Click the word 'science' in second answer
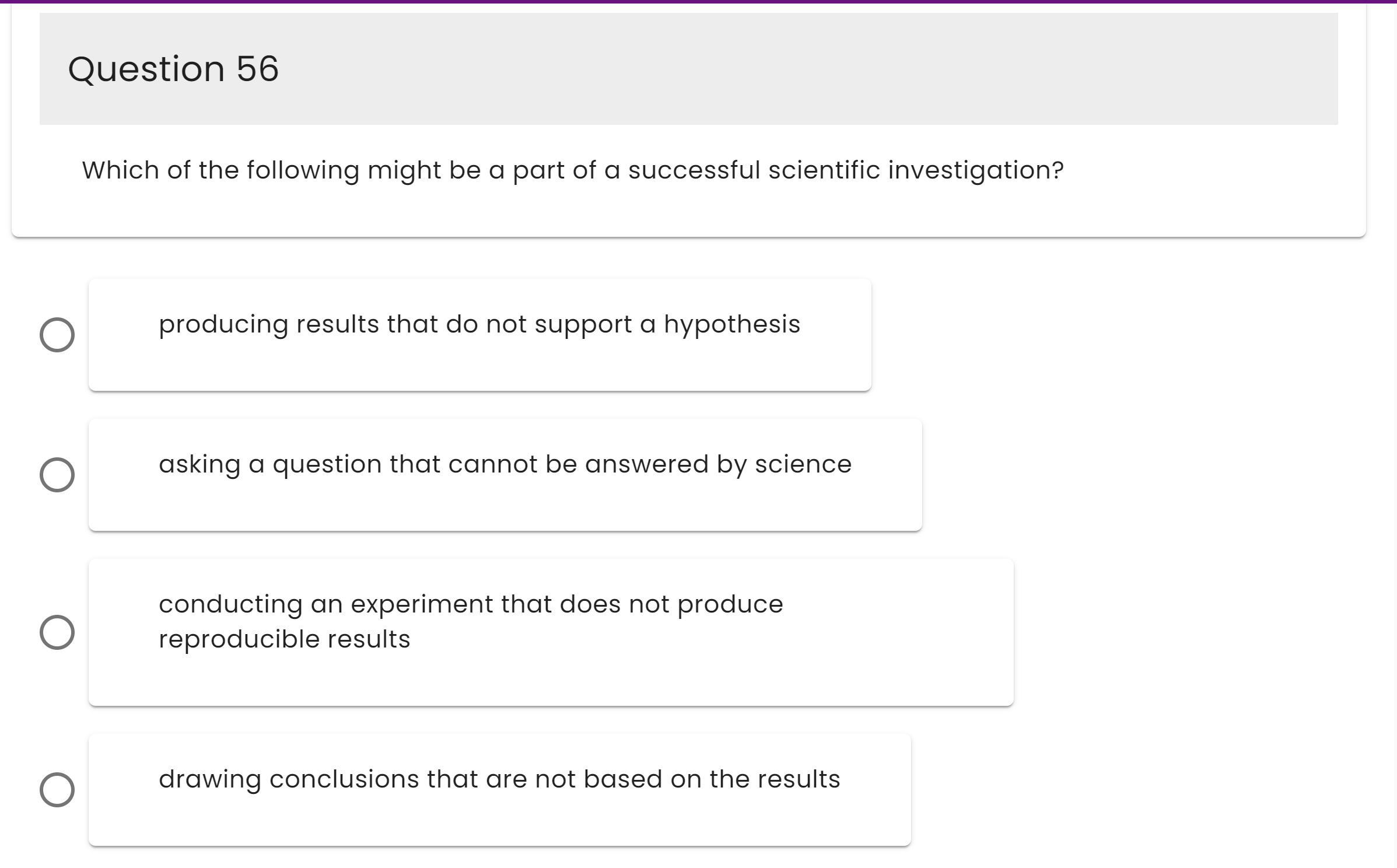The width and height of the screenshot is (1397, 868). click(803, 464)
